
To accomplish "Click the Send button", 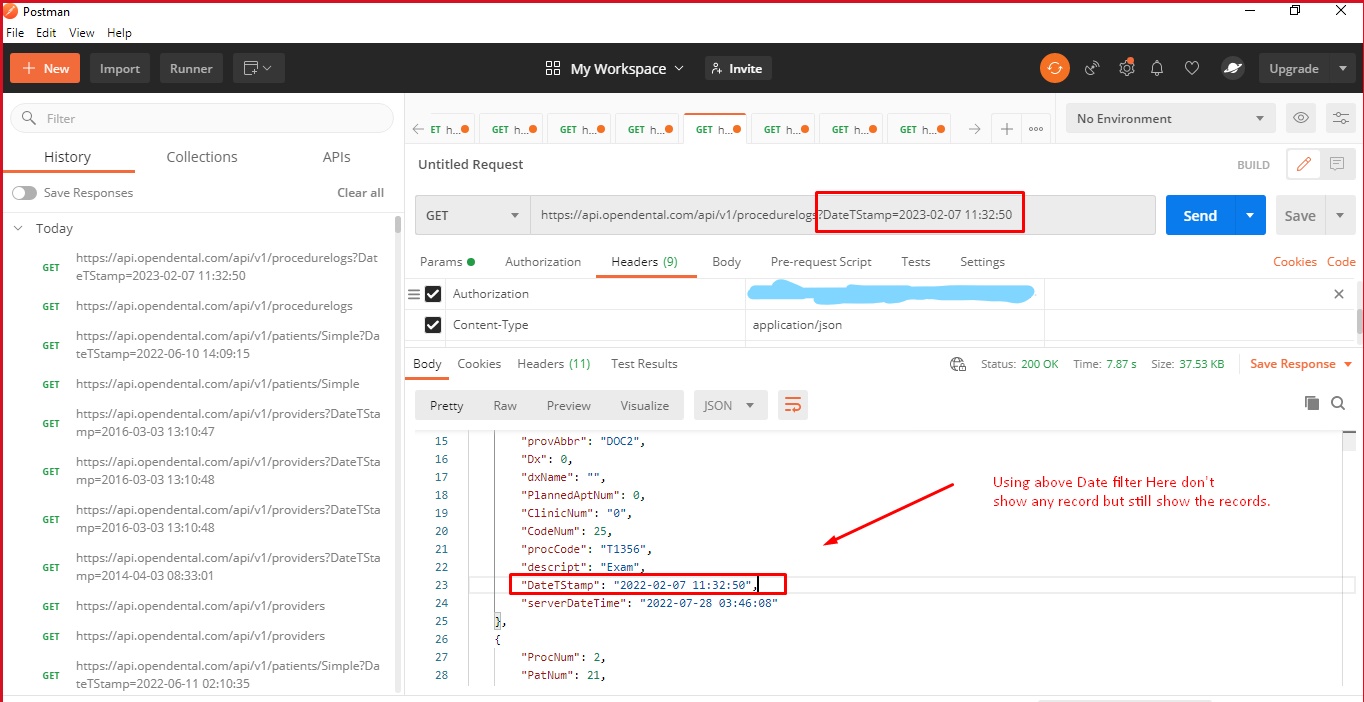I will [1200, 215].
